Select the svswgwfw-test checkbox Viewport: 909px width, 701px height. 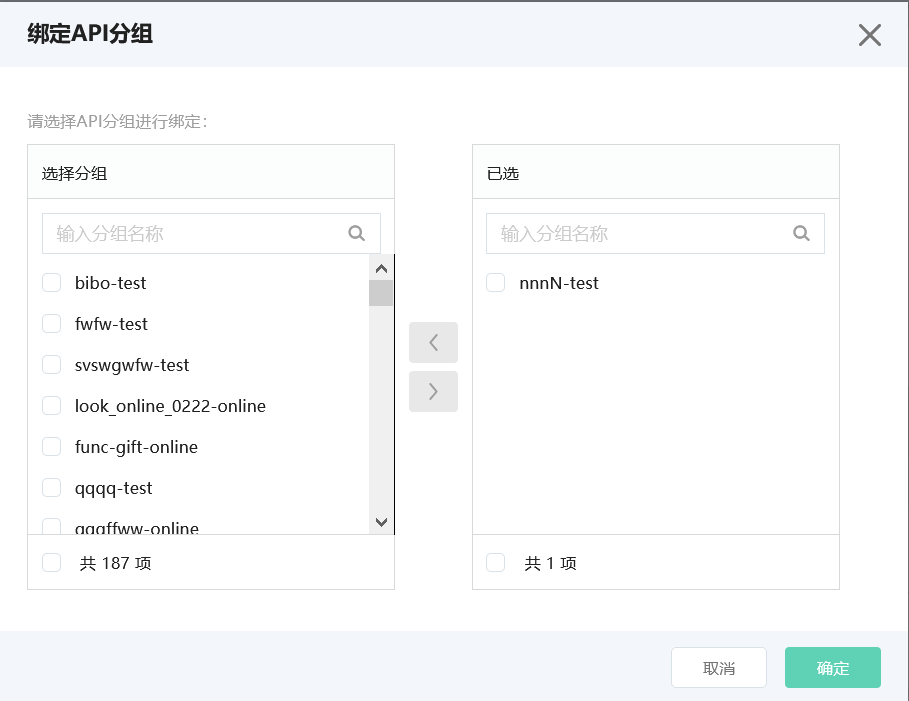coord(52,365)
